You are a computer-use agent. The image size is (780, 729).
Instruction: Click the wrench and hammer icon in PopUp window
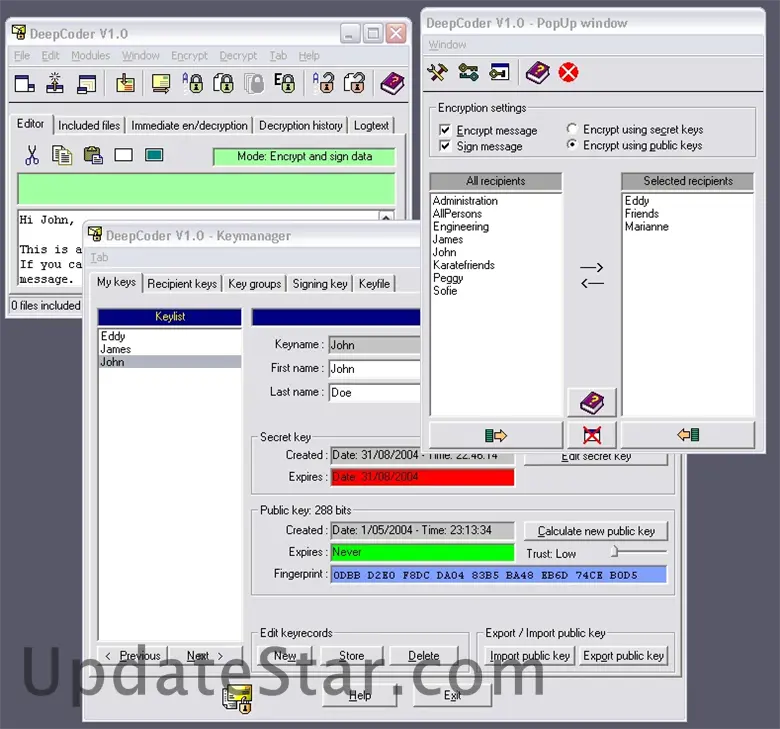(438, 73)
